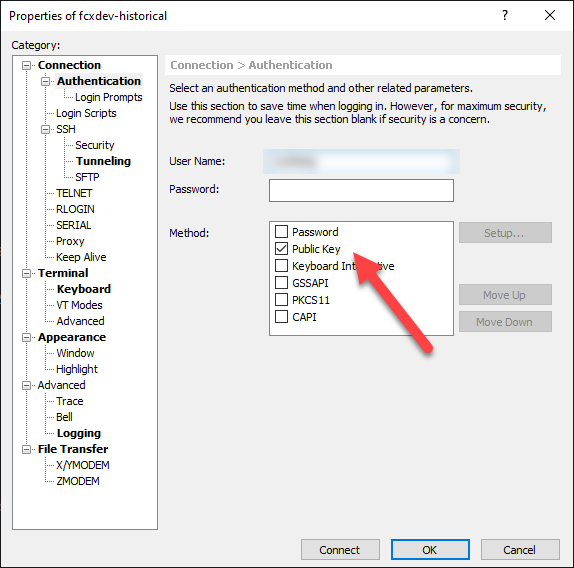Image resolution: width=574 pixels, height=568 pixels.
Task: Collapse the SSH tree node
Action: (x=45, y=130)
